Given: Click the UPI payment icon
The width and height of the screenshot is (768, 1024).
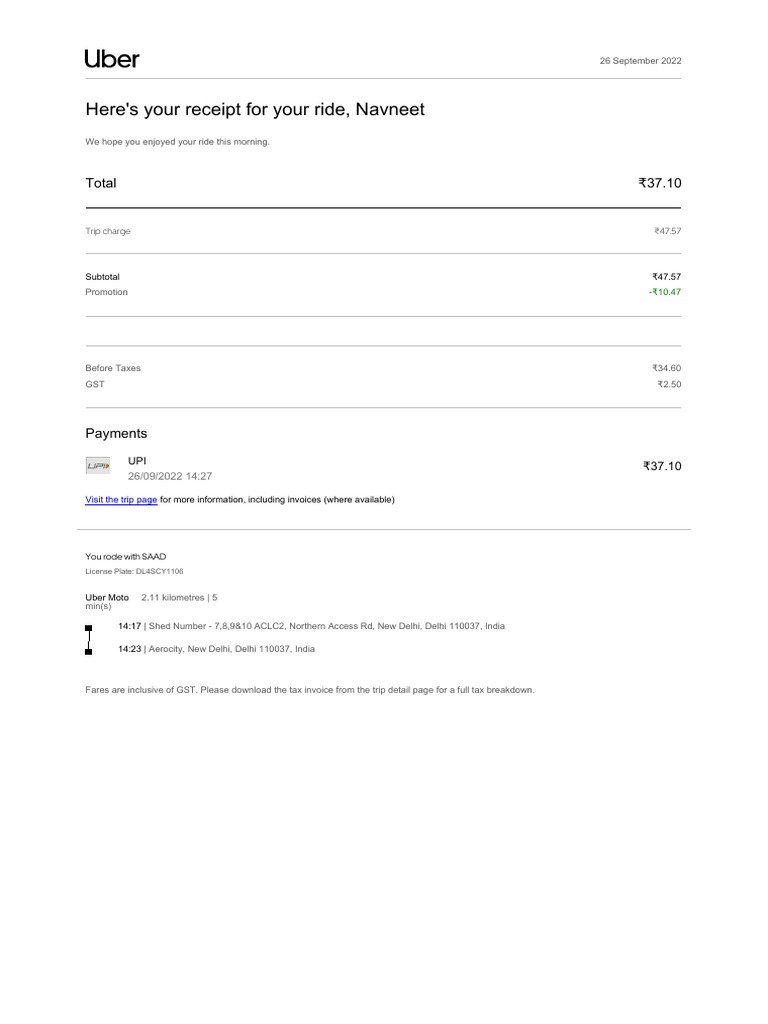Looking at the screenshot, I should point(99,466).
